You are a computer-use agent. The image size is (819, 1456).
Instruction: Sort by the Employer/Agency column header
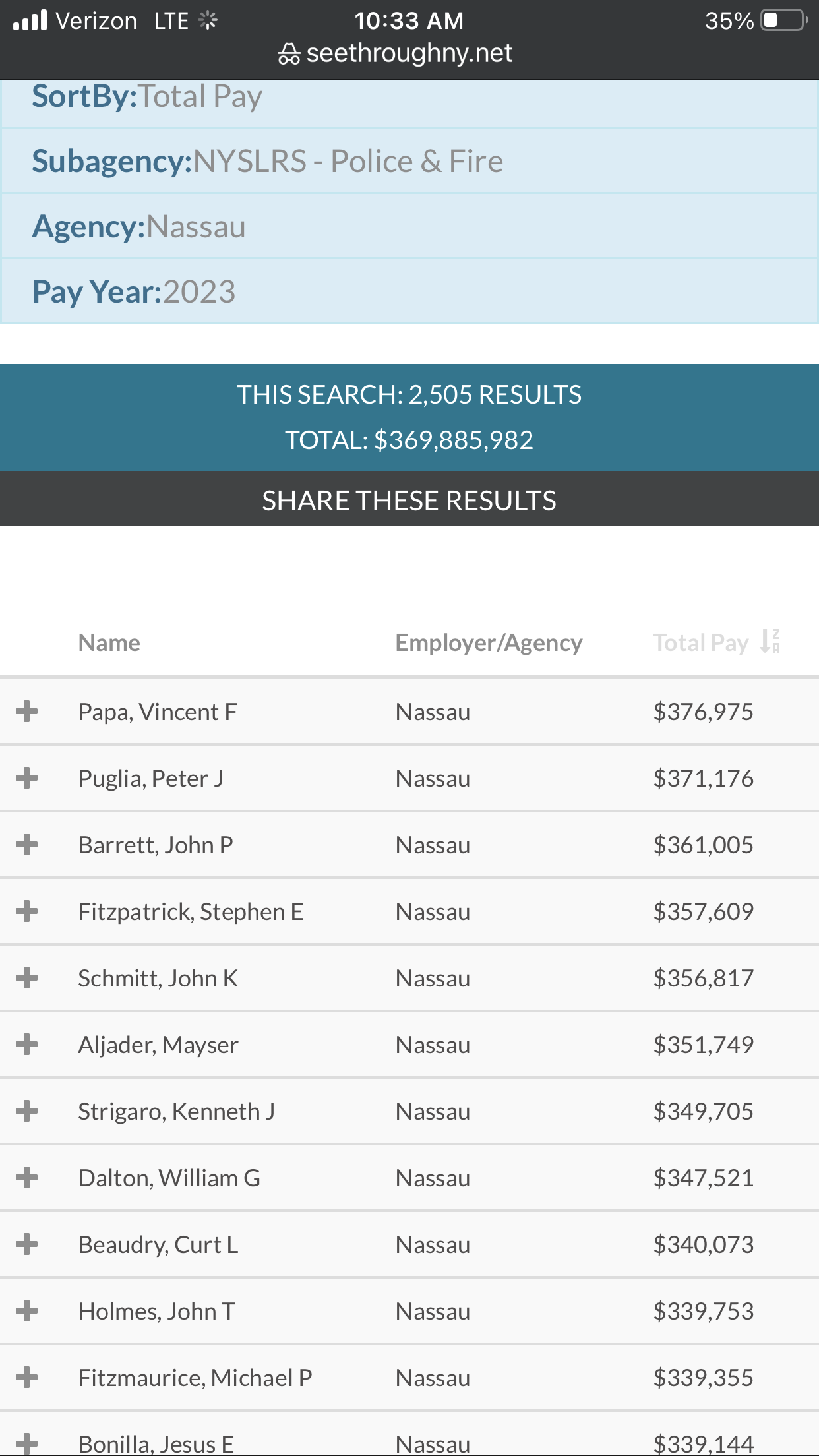[x=488, y=642]
